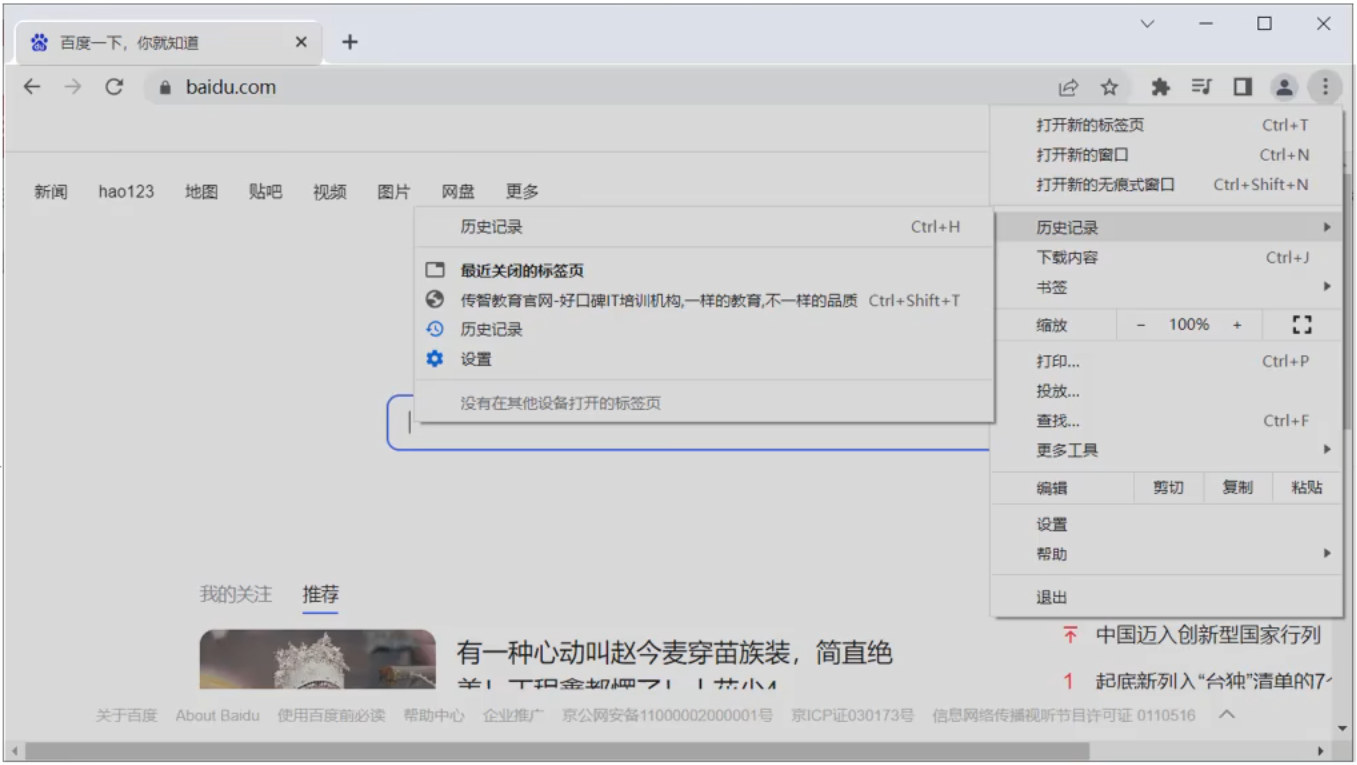
Task: Click the fullscreen icon in zoom row
Action: 1301,325
